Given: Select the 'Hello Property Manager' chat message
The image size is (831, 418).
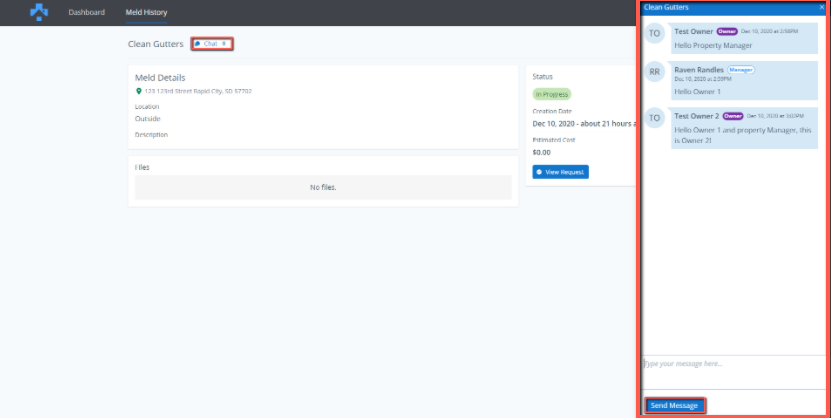Looking at the screenshot, I should click(712, 47).
